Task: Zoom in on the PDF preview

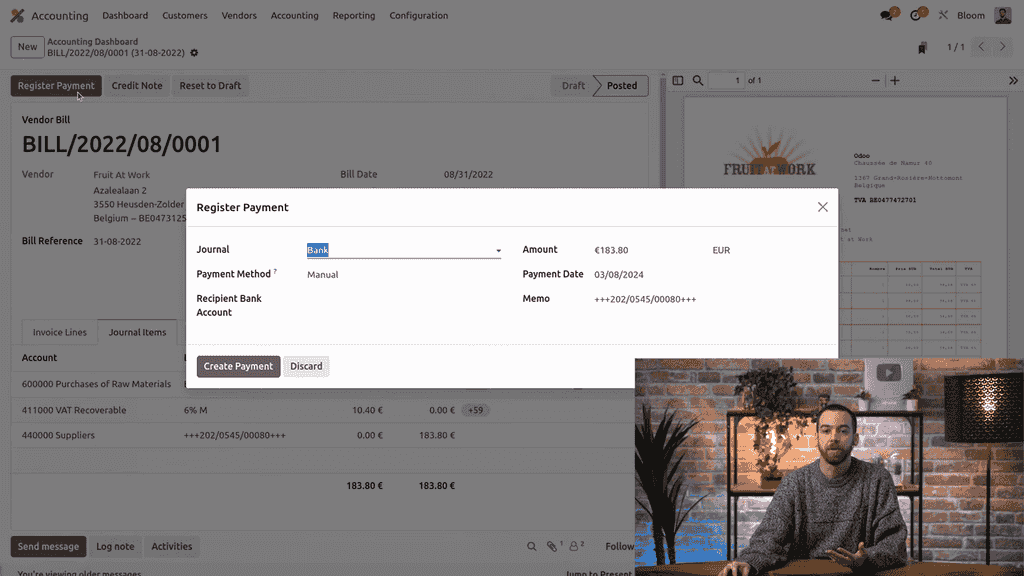Action: 895,81
